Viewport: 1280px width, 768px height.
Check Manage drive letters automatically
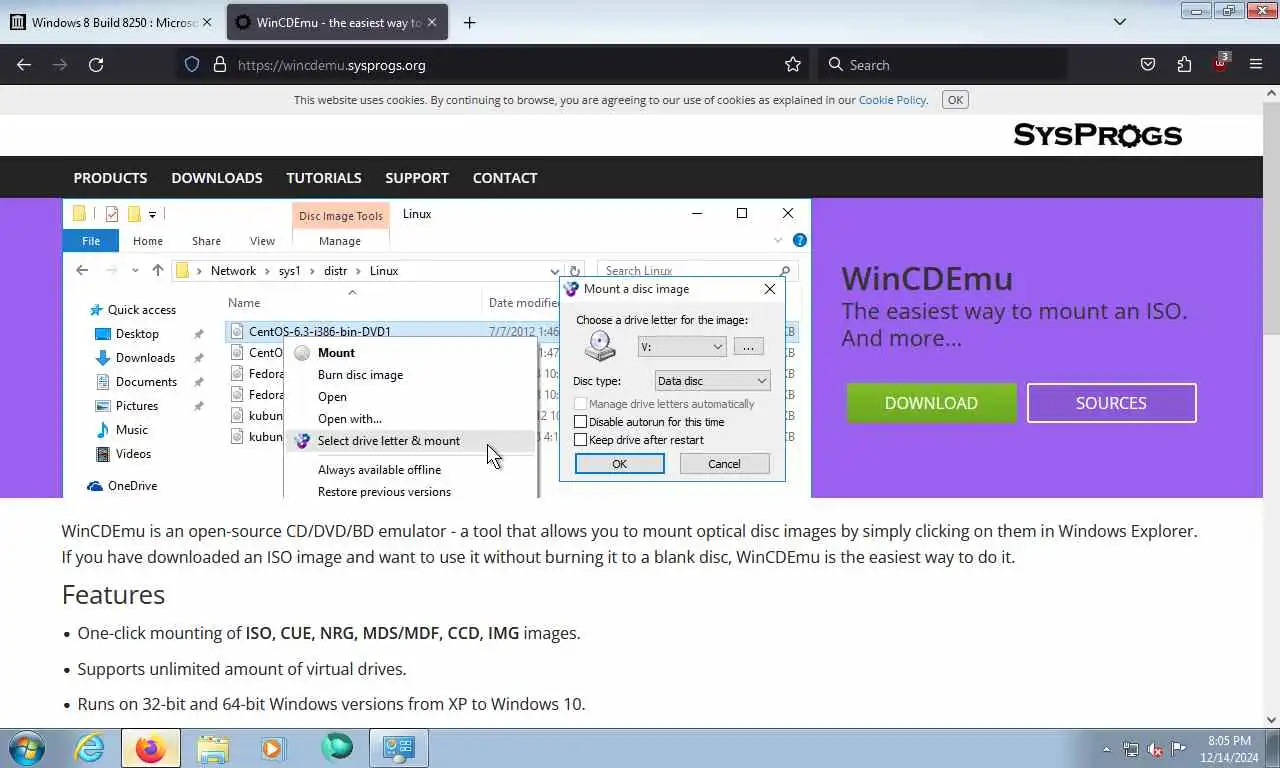(x=580, y=404)
